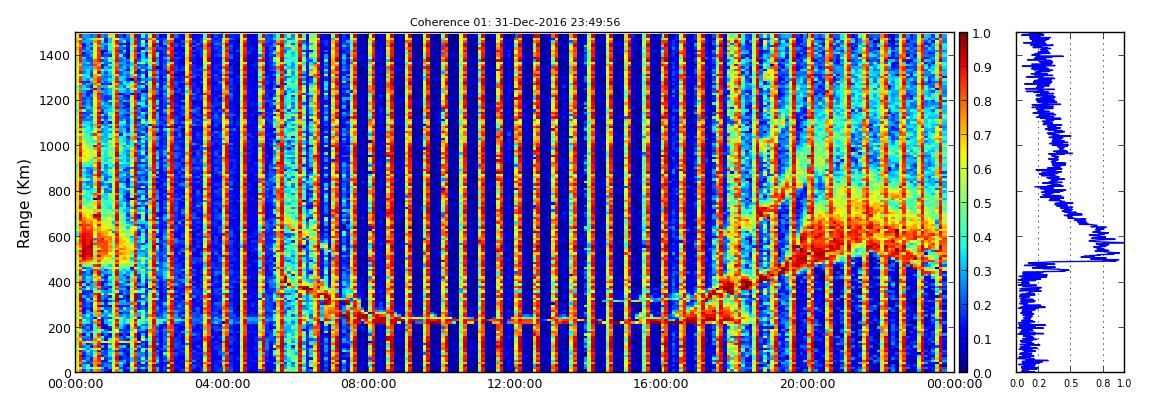This screenshot has width=1150, height=407.
Task: Click the colorbar's 0.7 tick label
Action: [x=981, y=135]
